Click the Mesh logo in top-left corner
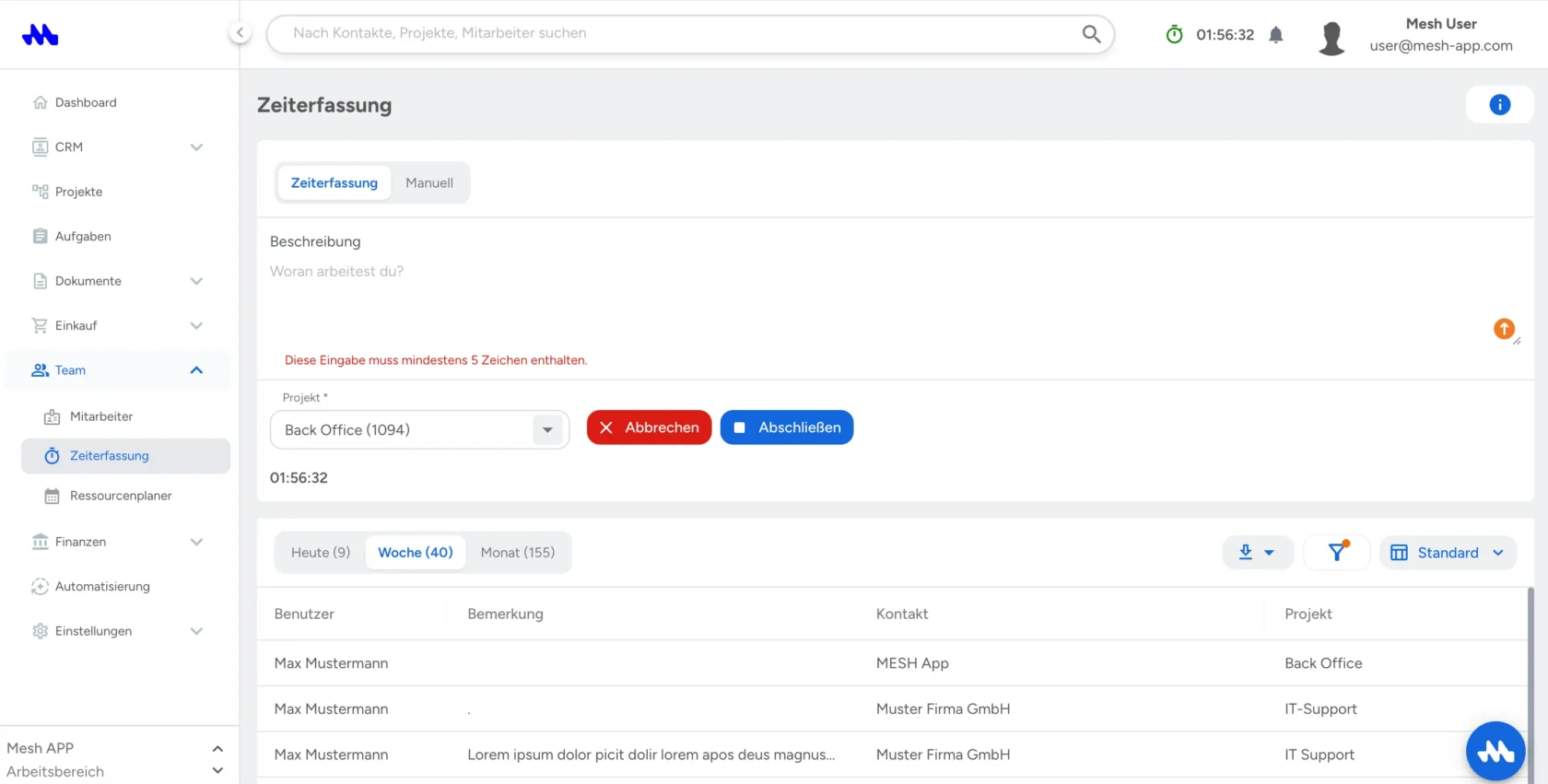 click(40, 35)
